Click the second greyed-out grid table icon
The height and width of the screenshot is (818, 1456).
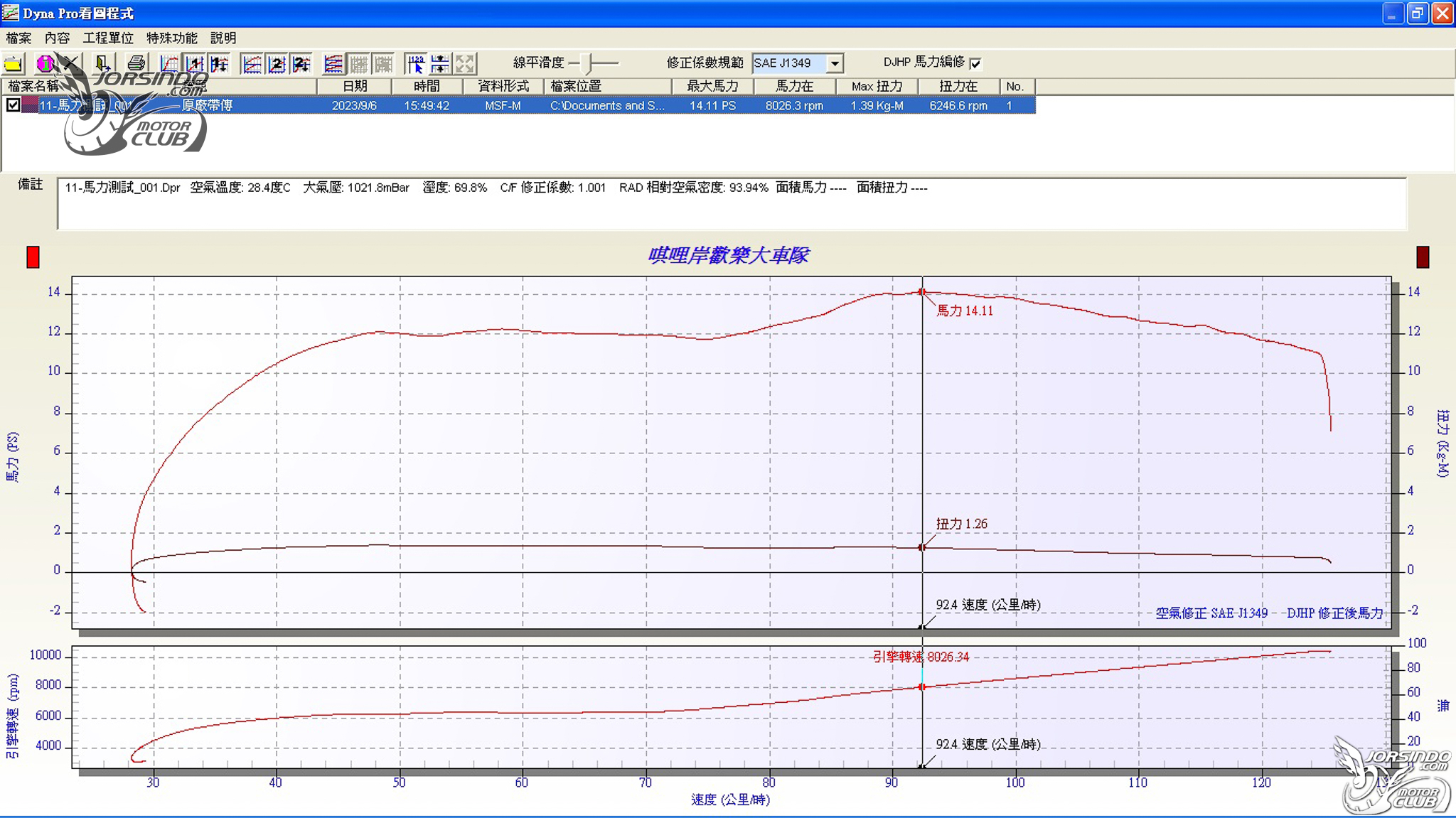[384, 64]
